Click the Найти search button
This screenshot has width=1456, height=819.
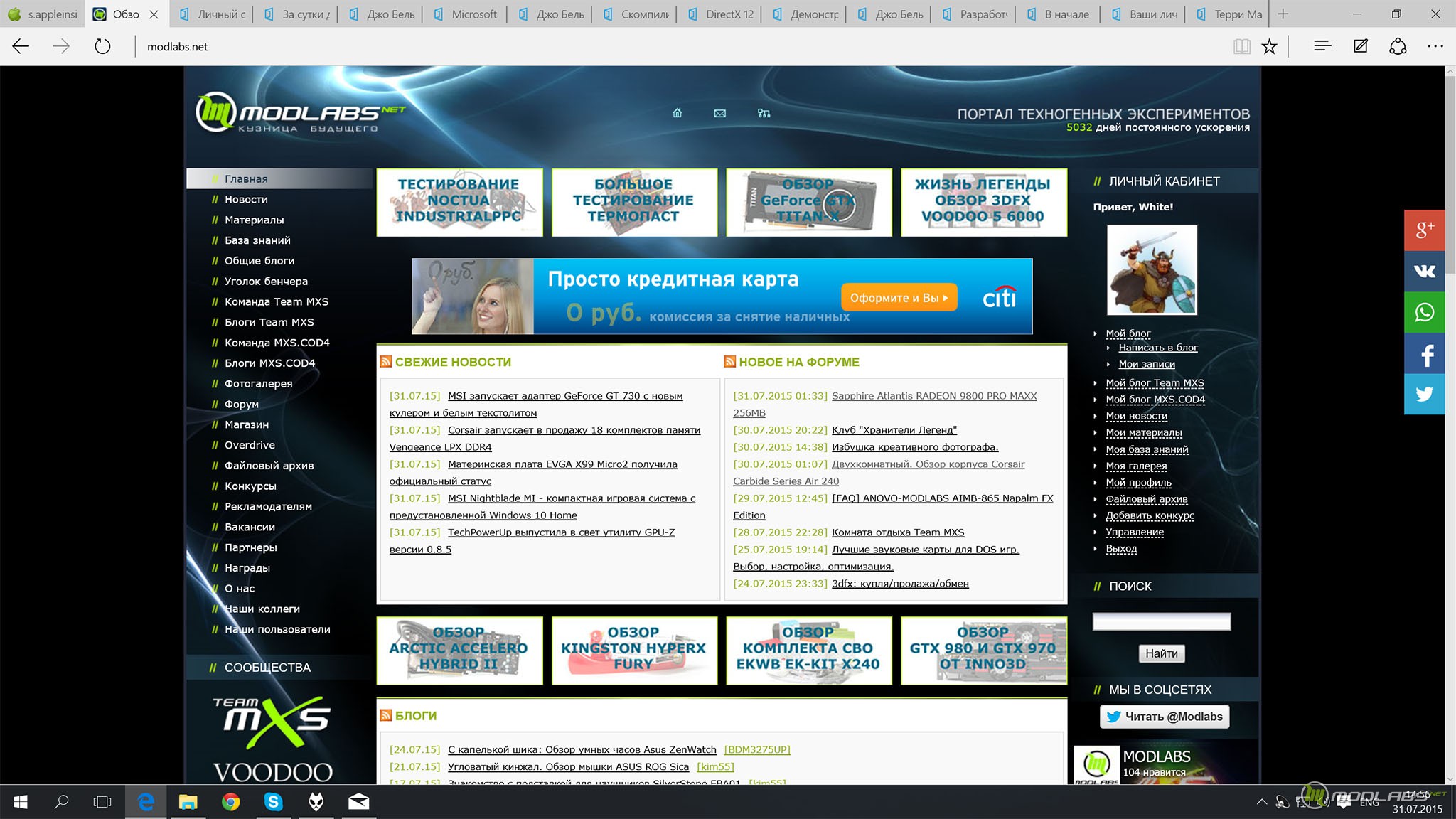click(x=1161, y=653)
